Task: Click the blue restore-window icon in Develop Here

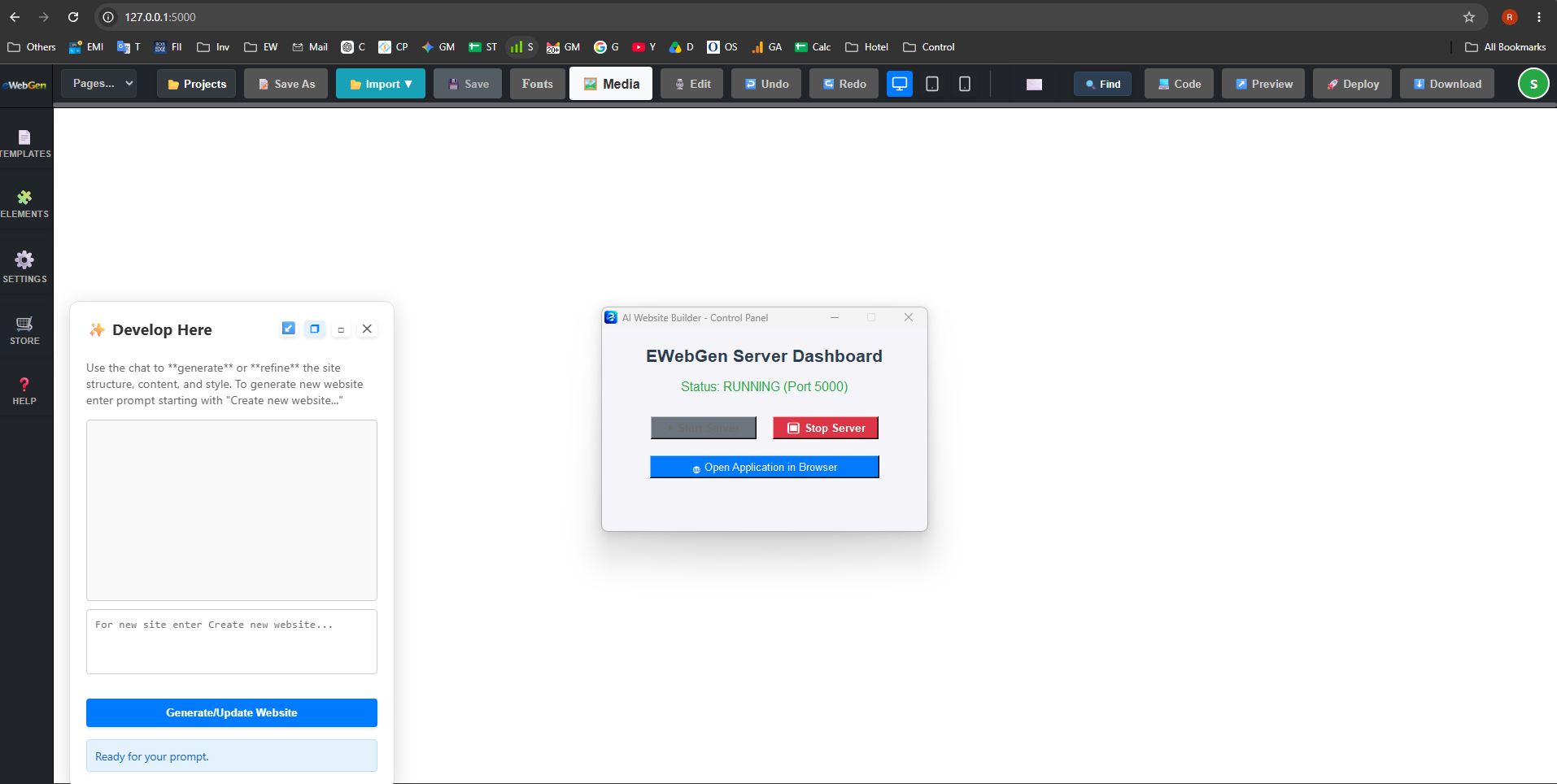Action: pyautogui.click(x=315, y=329)
